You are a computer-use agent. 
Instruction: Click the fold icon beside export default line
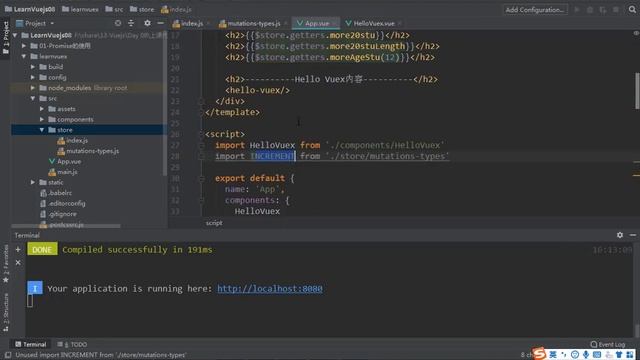201,178
